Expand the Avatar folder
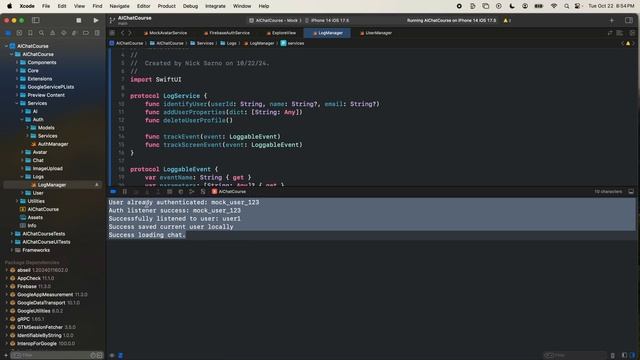 [22, 152]
